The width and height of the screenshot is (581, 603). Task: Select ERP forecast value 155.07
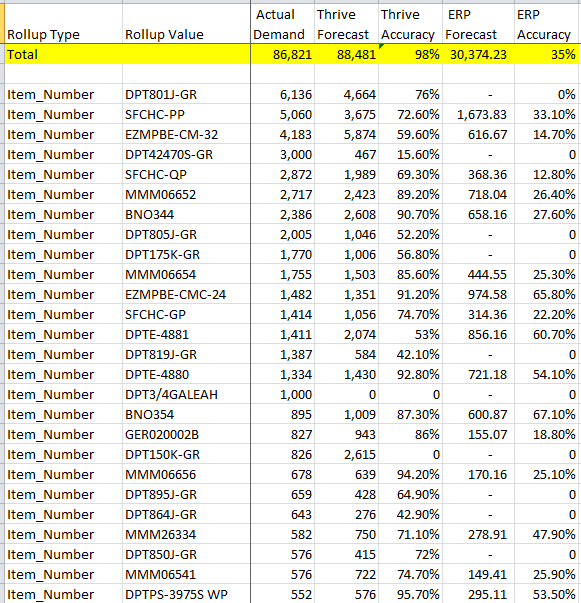tap(478, 434)
